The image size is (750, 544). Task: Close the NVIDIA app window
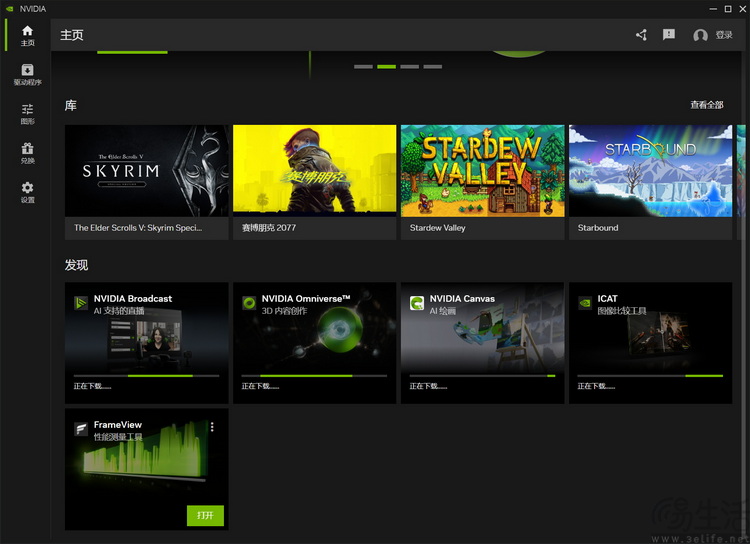tap(743, 9)
